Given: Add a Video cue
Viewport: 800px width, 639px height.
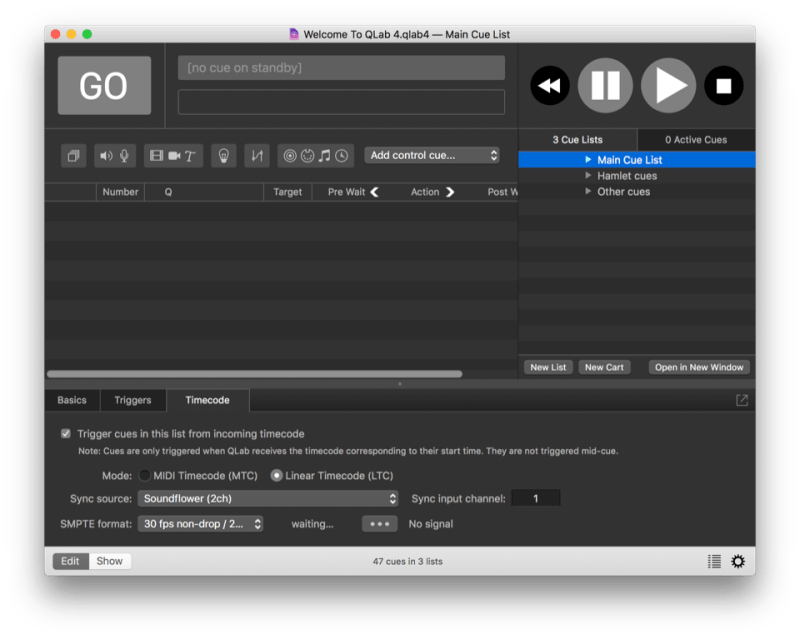Looking at the screenshot, I should (156, 156).
